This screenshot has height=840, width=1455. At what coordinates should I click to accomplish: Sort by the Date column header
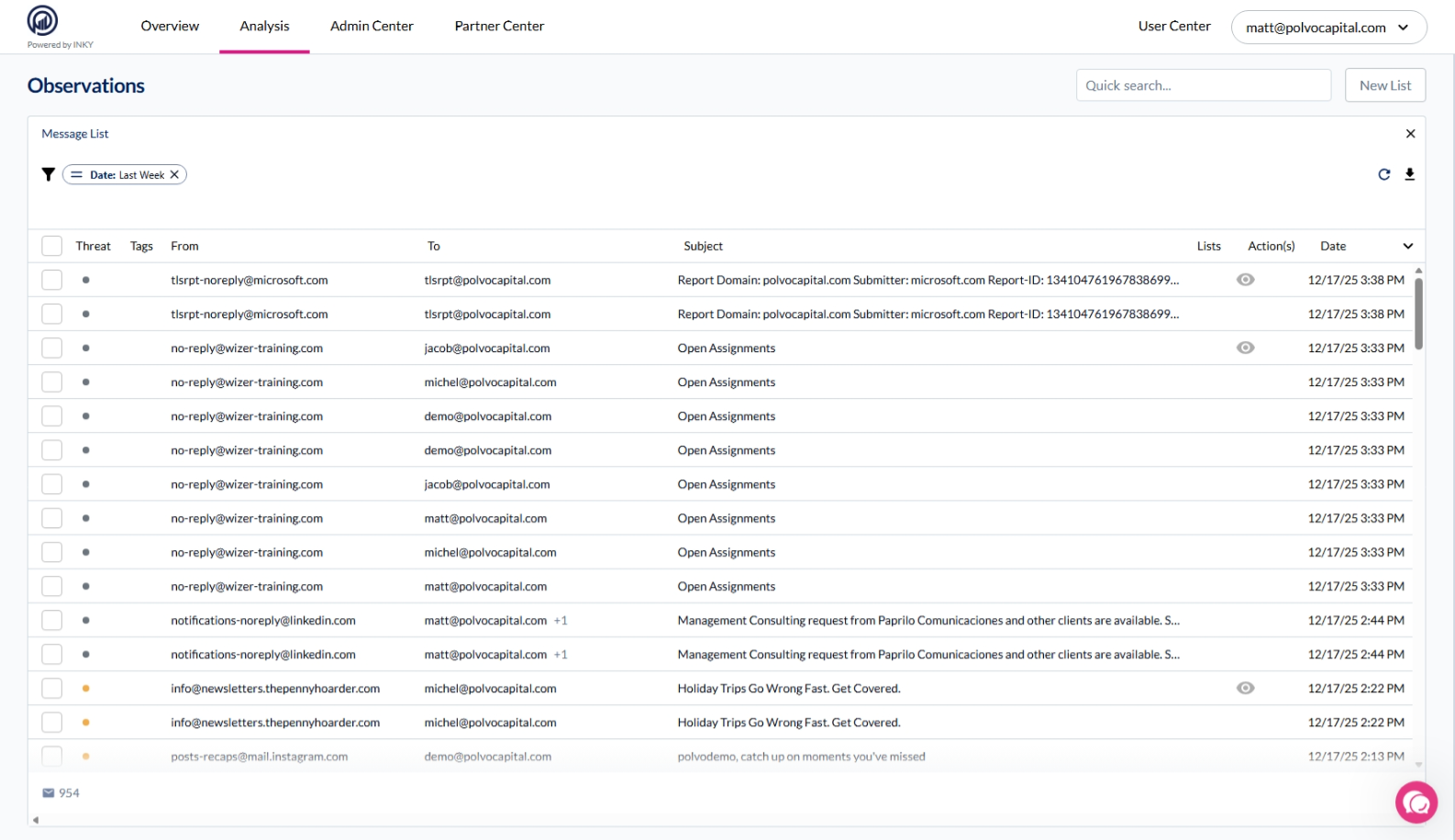point(1333,246)
